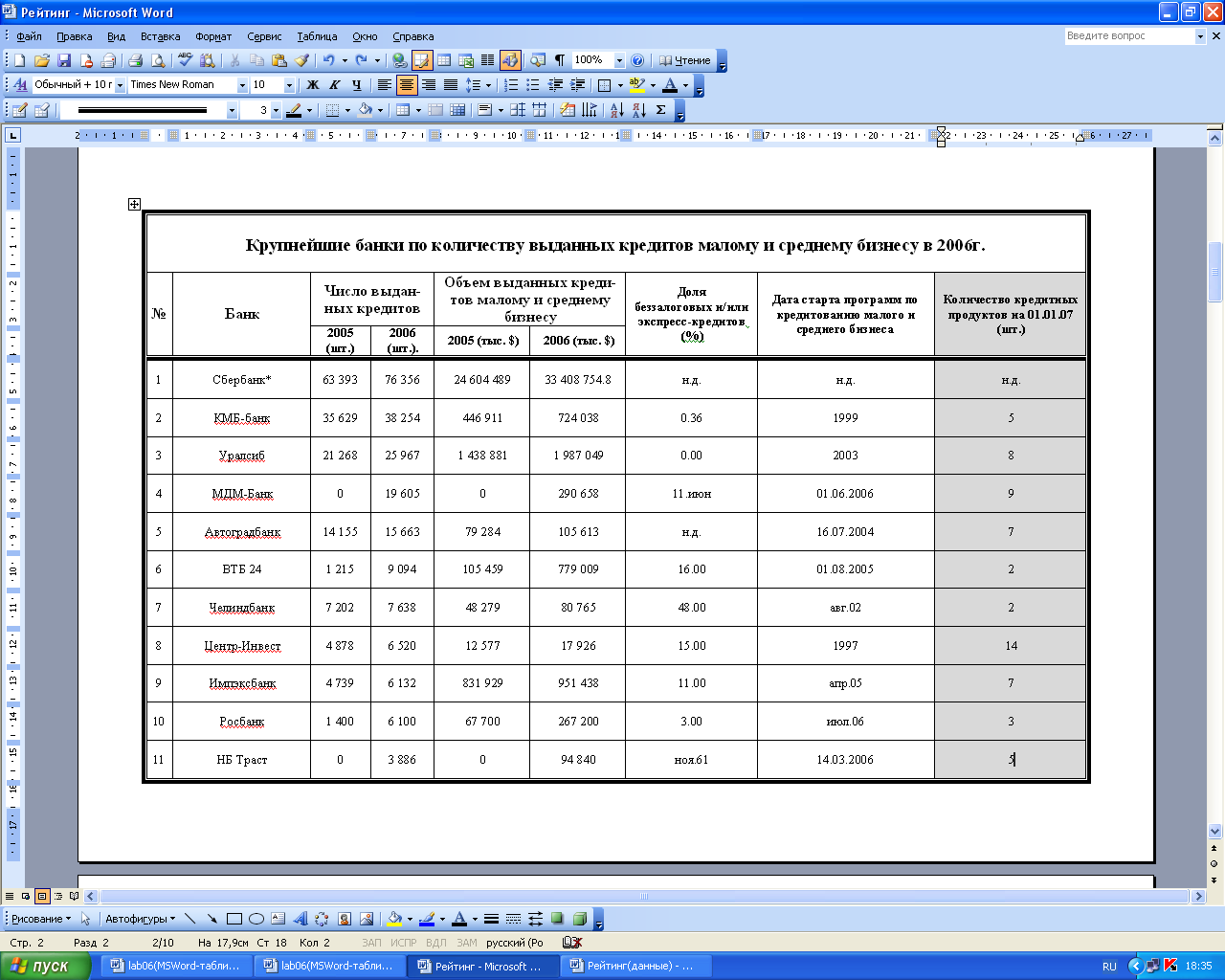This screenshot has height=980, width=1225.
Task: Open the Document Map icon
Action: click(538, 60)
